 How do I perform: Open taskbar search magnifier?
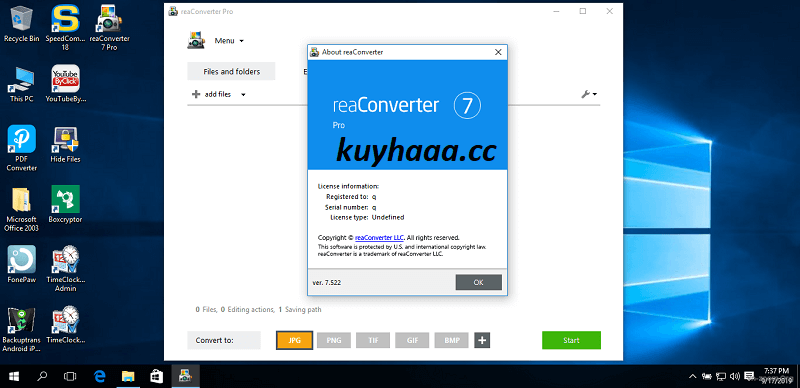(x=42, y=377)
